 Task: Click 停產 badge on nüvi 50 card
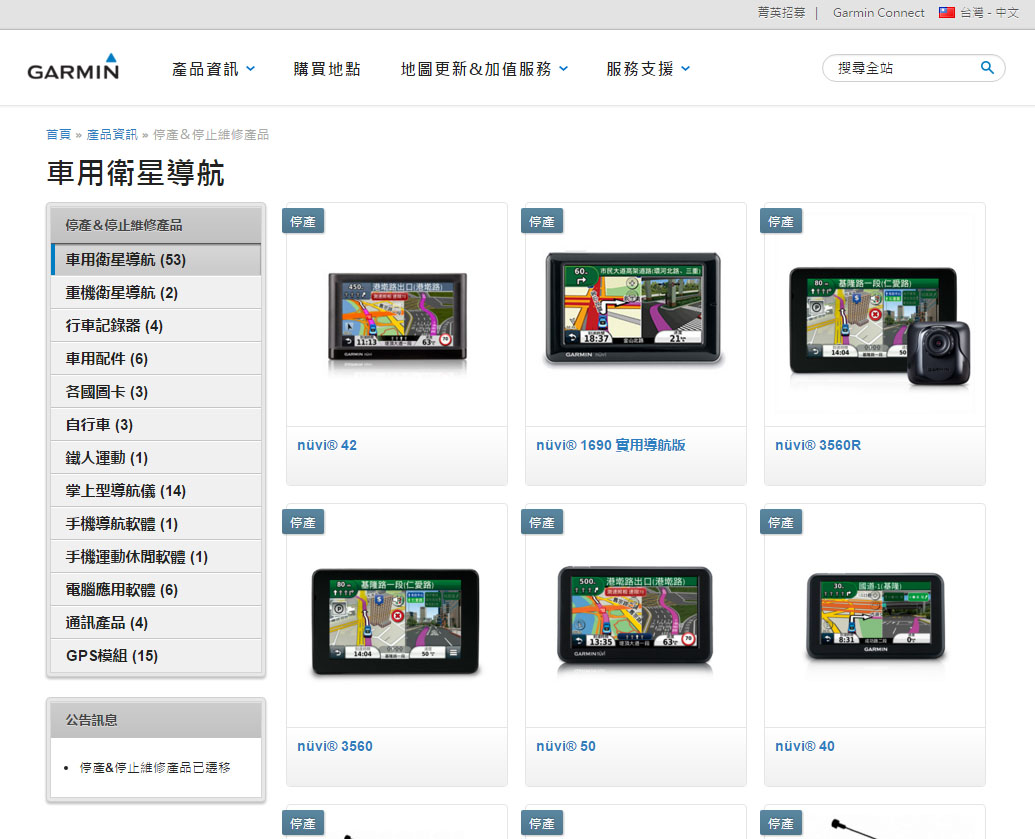point(542,522)
